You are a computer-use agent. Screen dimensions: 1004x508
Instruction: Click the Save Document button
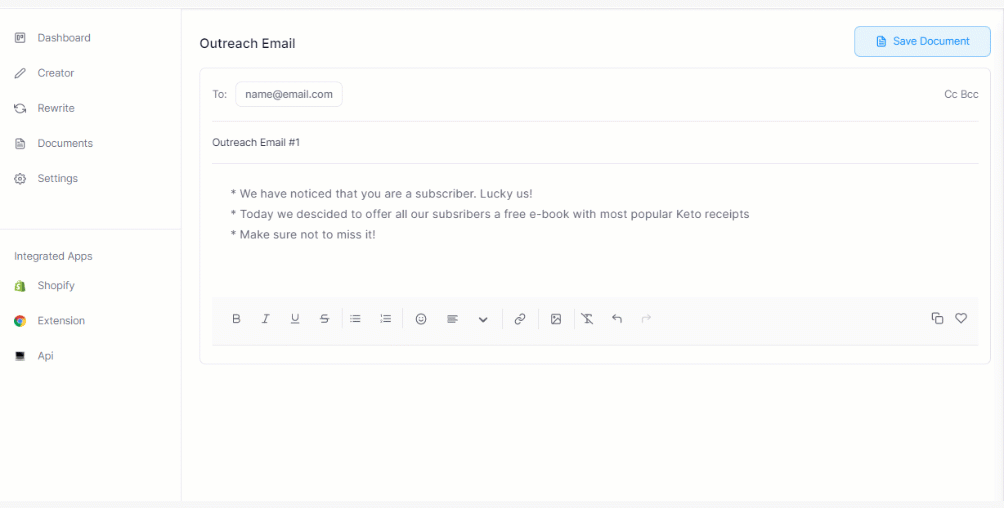(922, 42)
